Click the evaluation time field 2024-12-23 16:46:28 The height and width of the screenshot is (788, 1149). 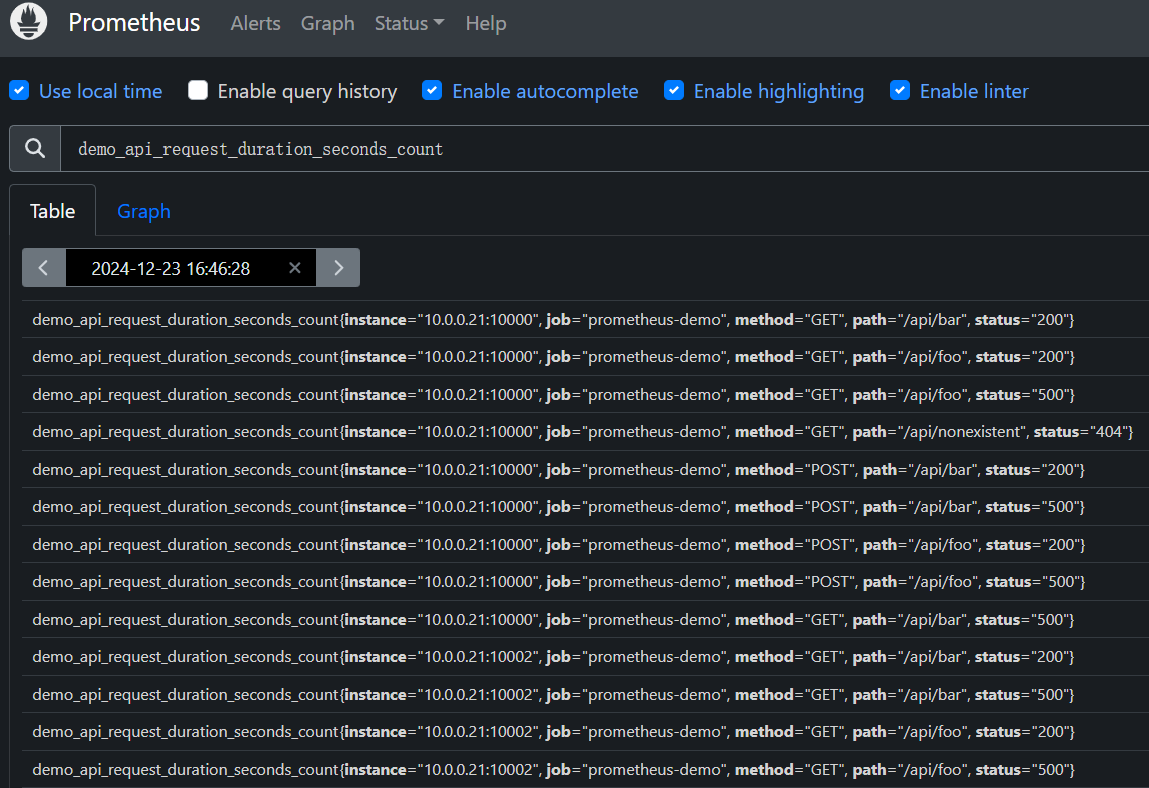(170, 268)
